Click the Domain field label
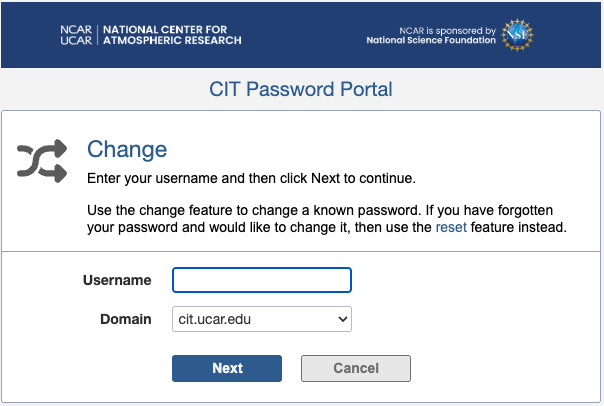The width and height of the screenshot is (604, 406). coord(127,319)
